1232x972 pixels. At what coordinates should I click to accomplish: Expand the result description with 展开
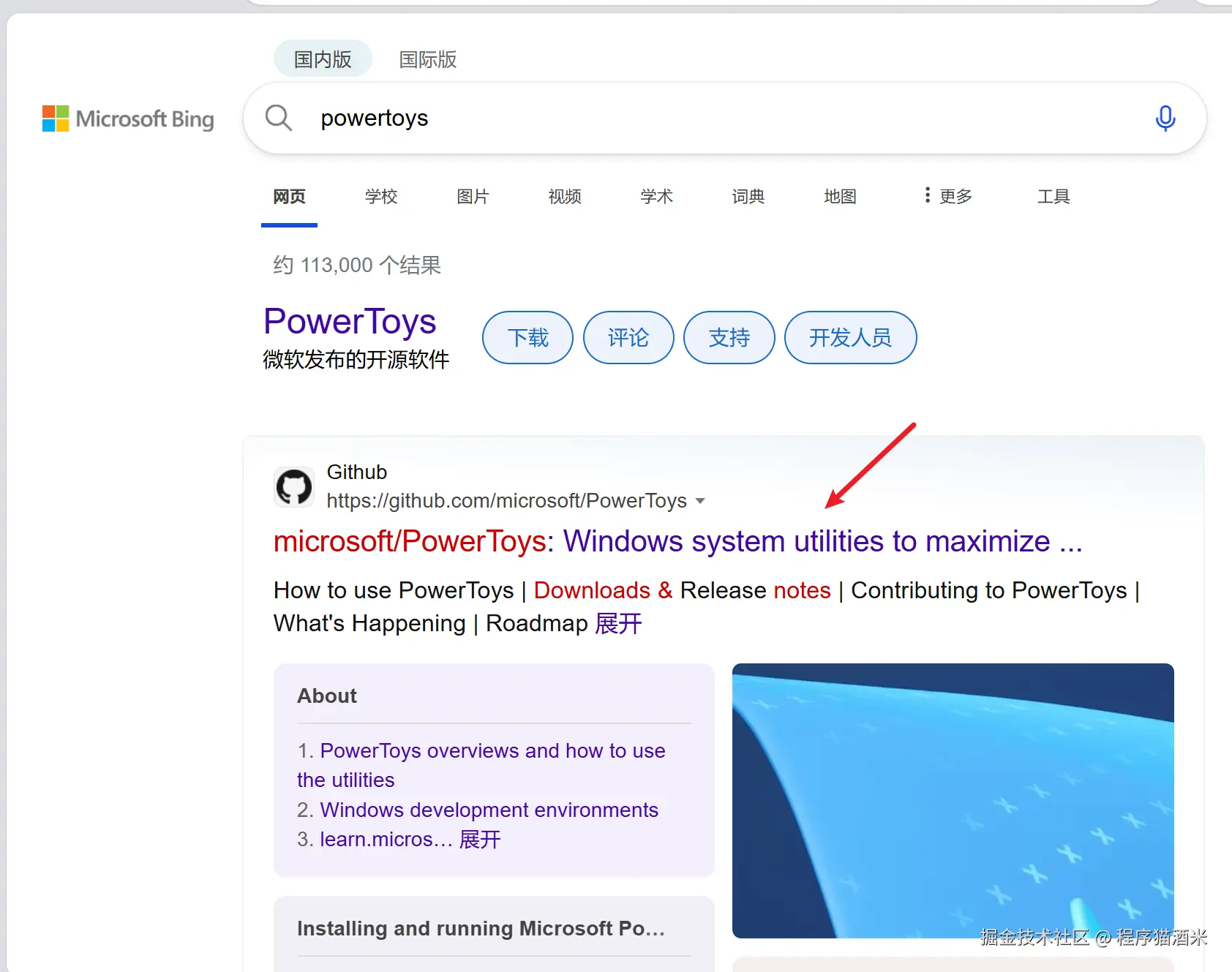(618, 624)
